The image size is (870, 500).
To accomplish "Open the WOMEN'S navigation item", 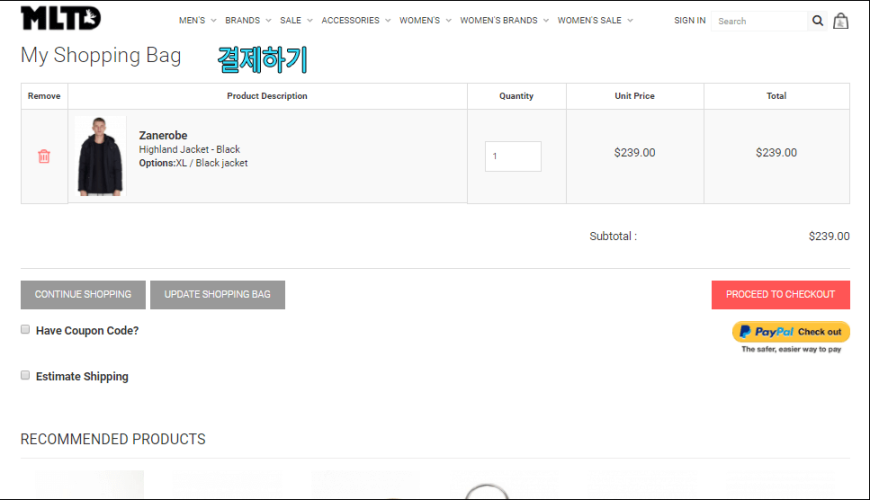I will point(419,21).
